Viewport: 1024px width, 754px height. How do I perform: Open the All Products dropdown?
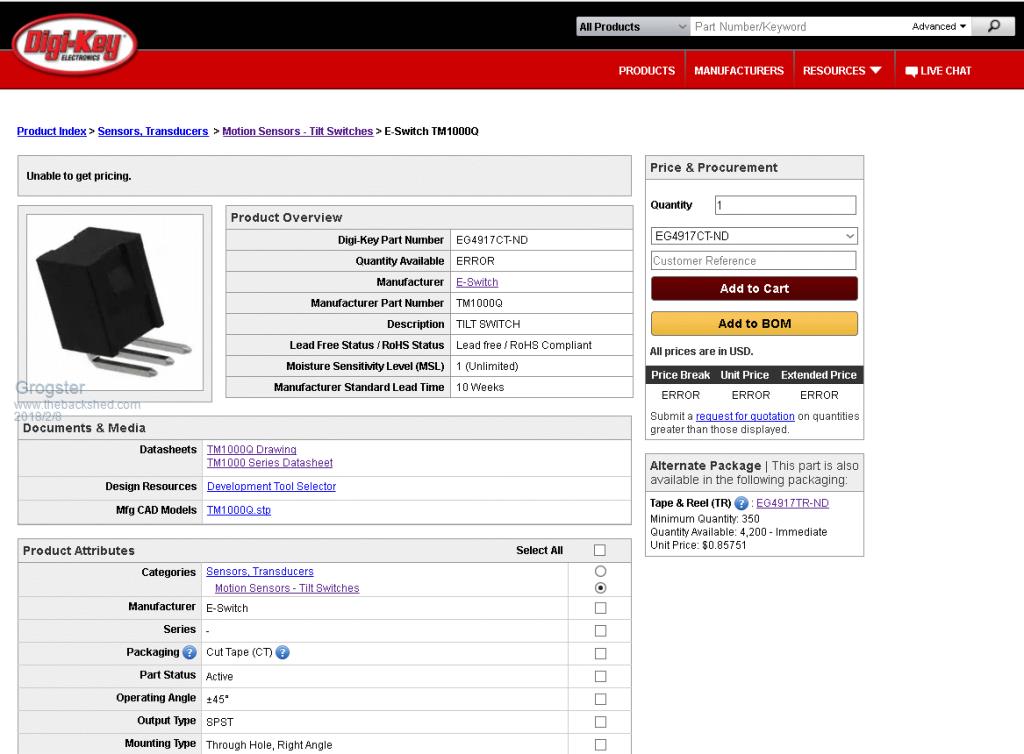click(x=632, y=27)
